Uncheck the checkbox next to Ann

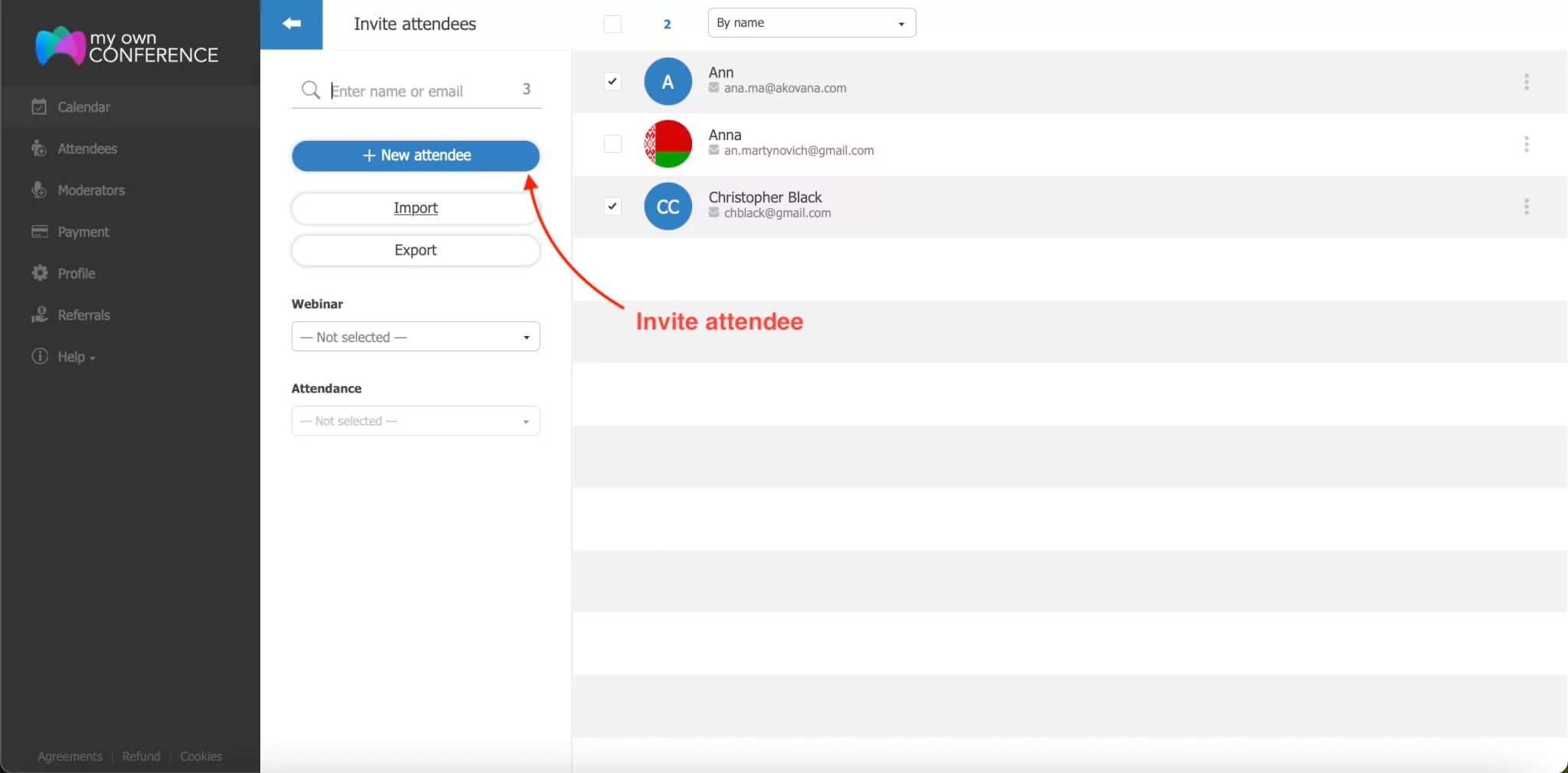click(x=612, y=81)
